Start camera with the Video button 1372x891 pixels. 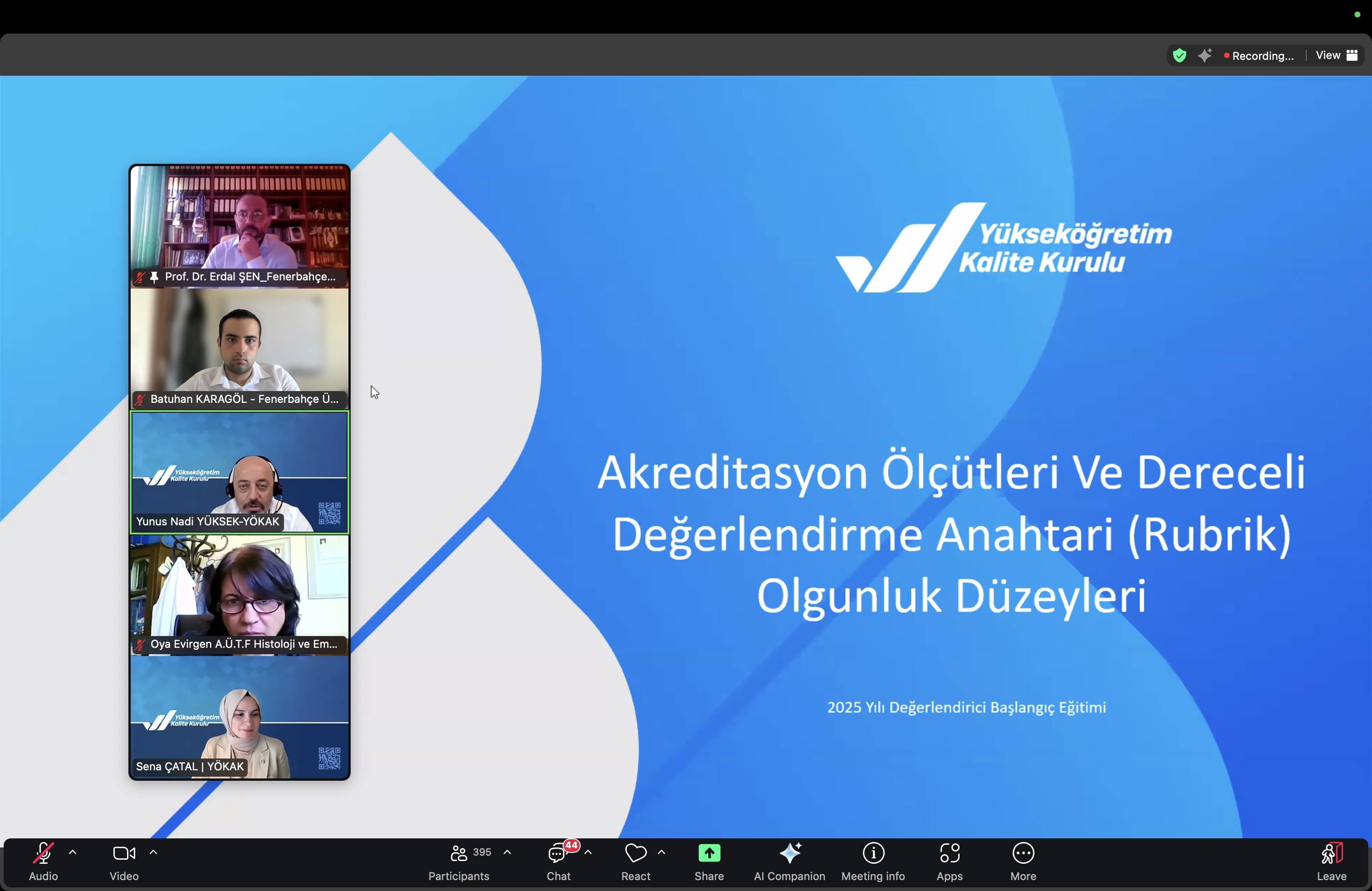point(124,862)
